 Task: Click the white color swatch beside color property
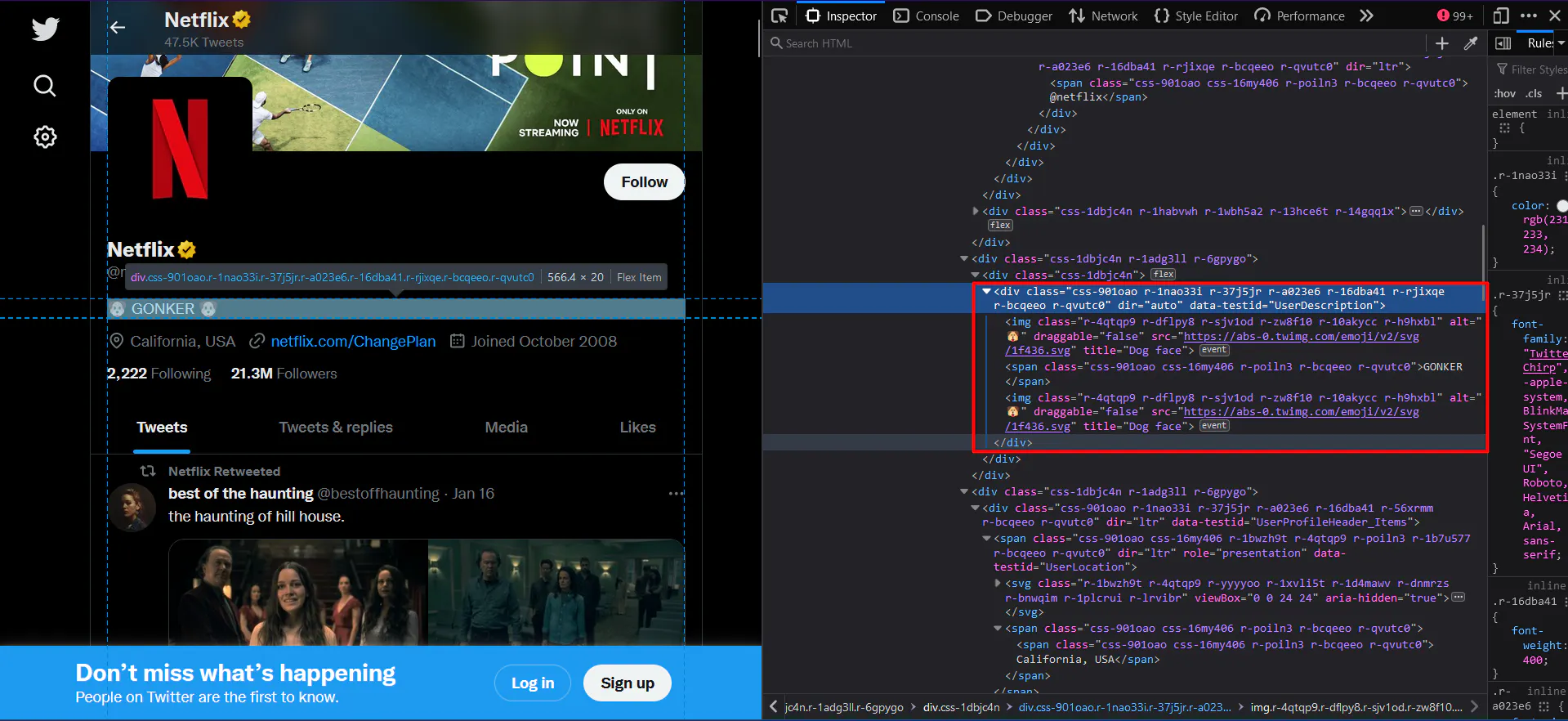pyautogui.click(x=1562, y=206)
